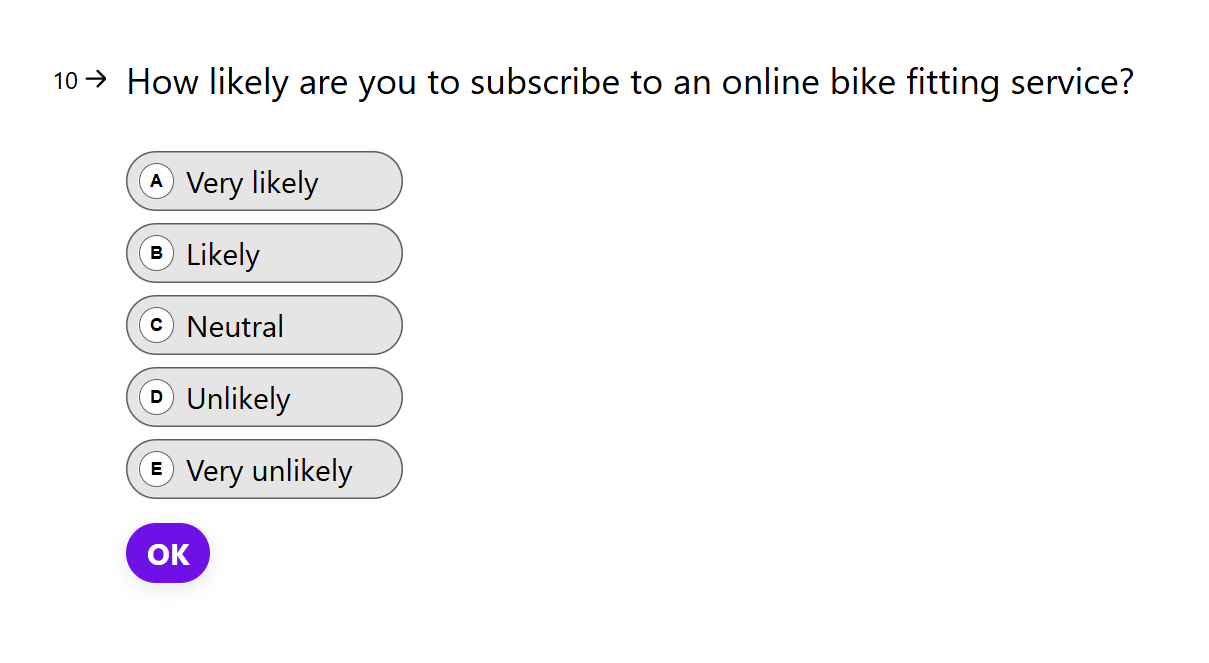
Task: Click the letter A key badge
Action: [156, 182]
